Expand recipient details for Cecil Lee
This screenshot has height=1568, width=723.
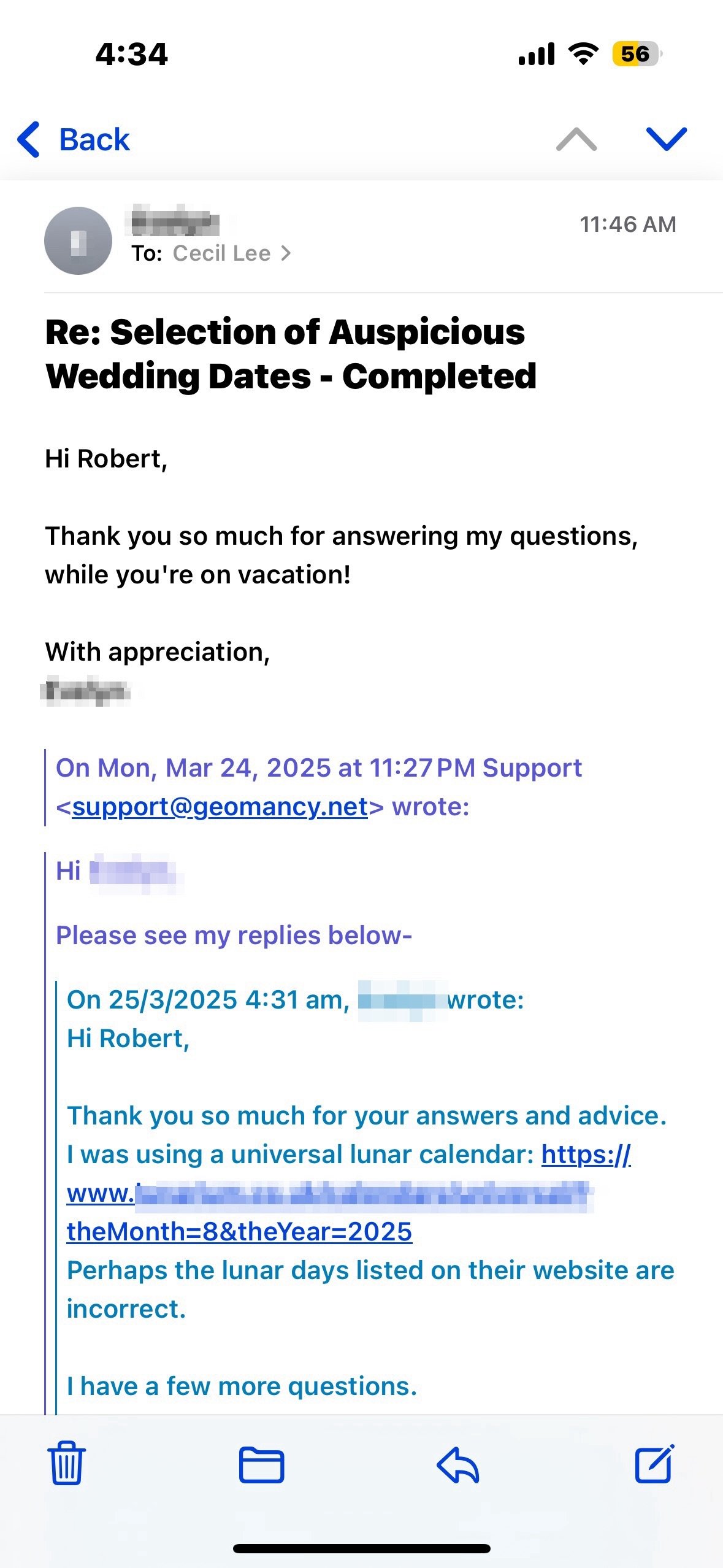[x=221, y=253]
